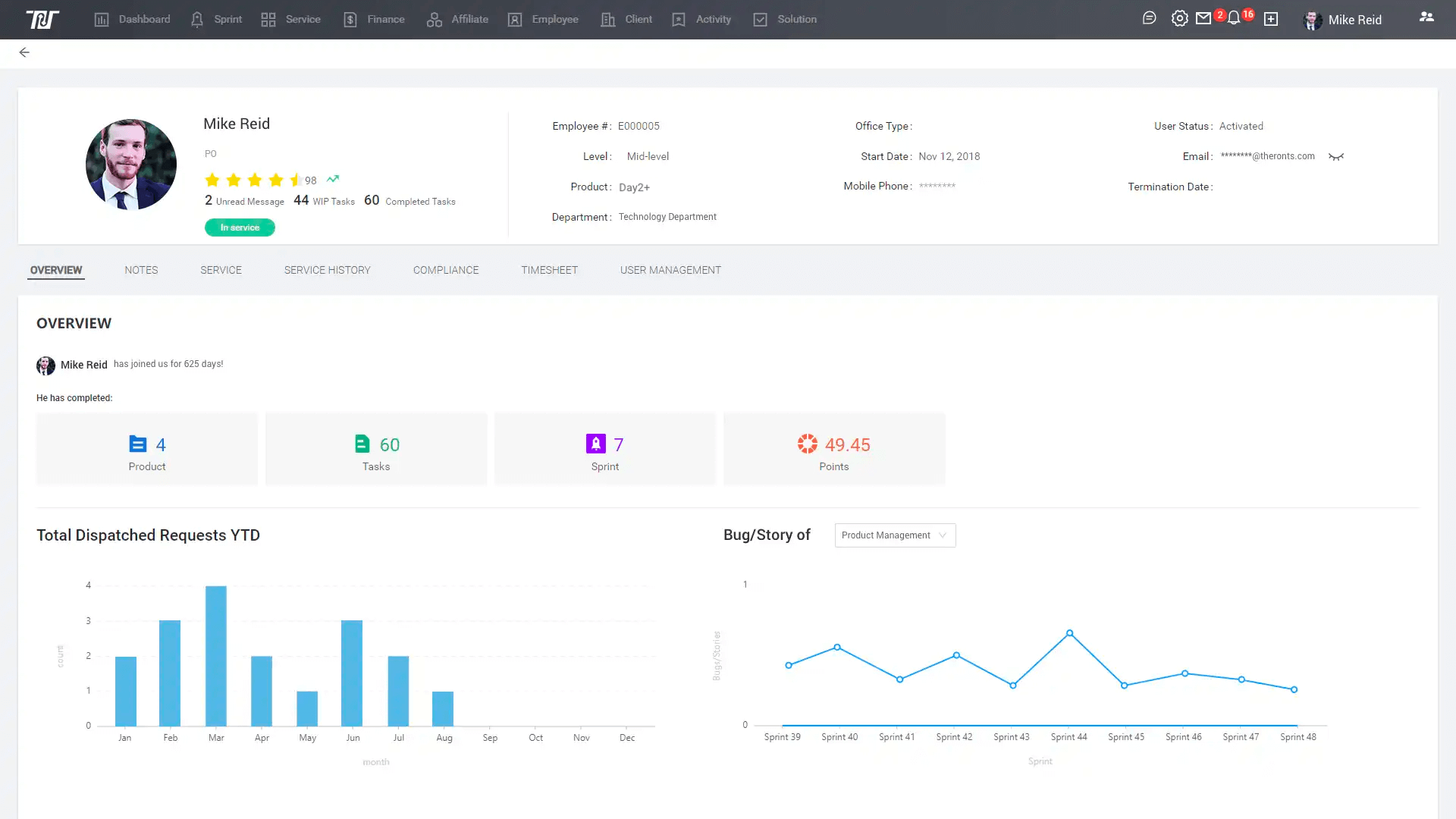Switch to the Service History tab

[327, 270]
